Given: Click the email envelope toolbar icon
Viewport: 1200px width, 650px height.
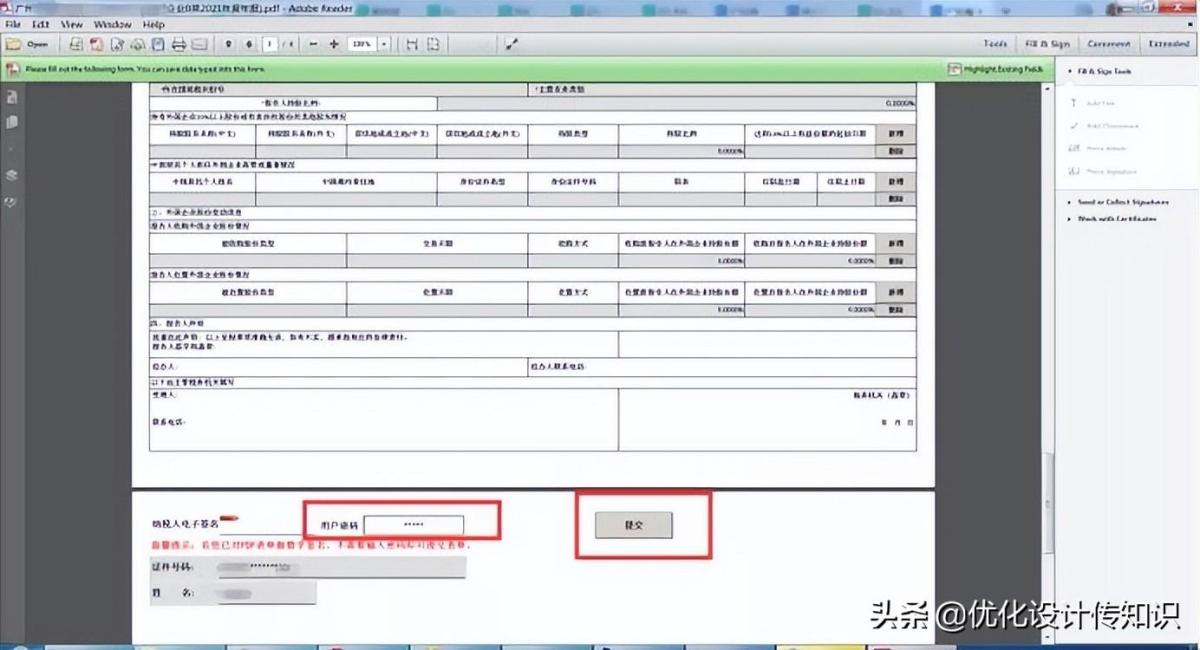Looking at the screenshot, I should tap(200, 44).
